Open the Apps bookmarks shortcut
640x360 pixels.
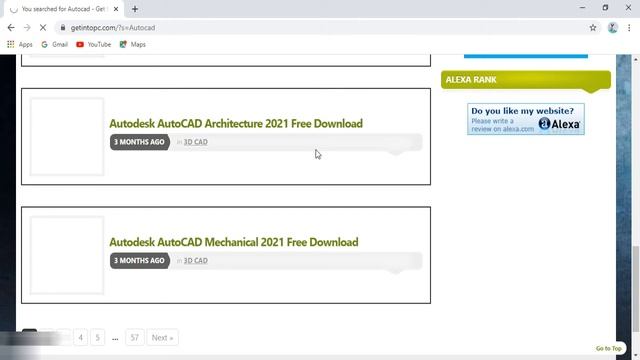(x=20, y=44)
